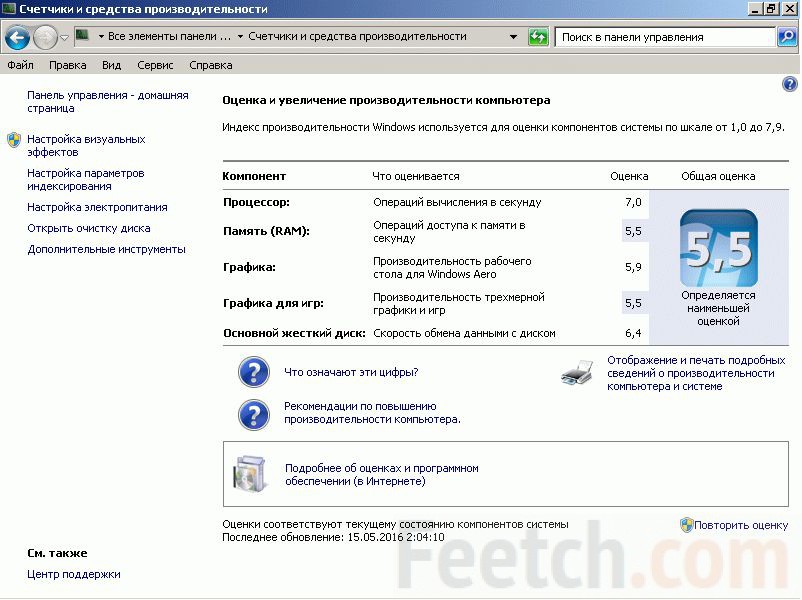Viewport: 802px width, 600px height.
Task: Click 'Повторить оценку' to rerun assessment
Action: click(x=741, y=525)
